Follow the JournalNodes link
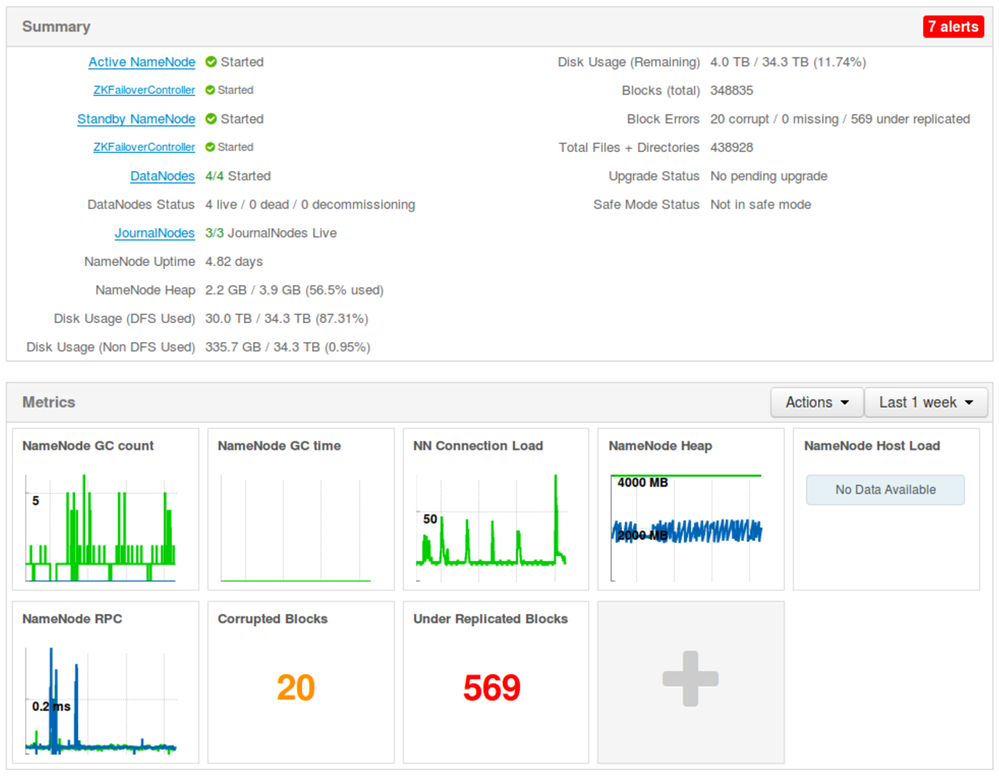999x779 pixels. (154, 233)
